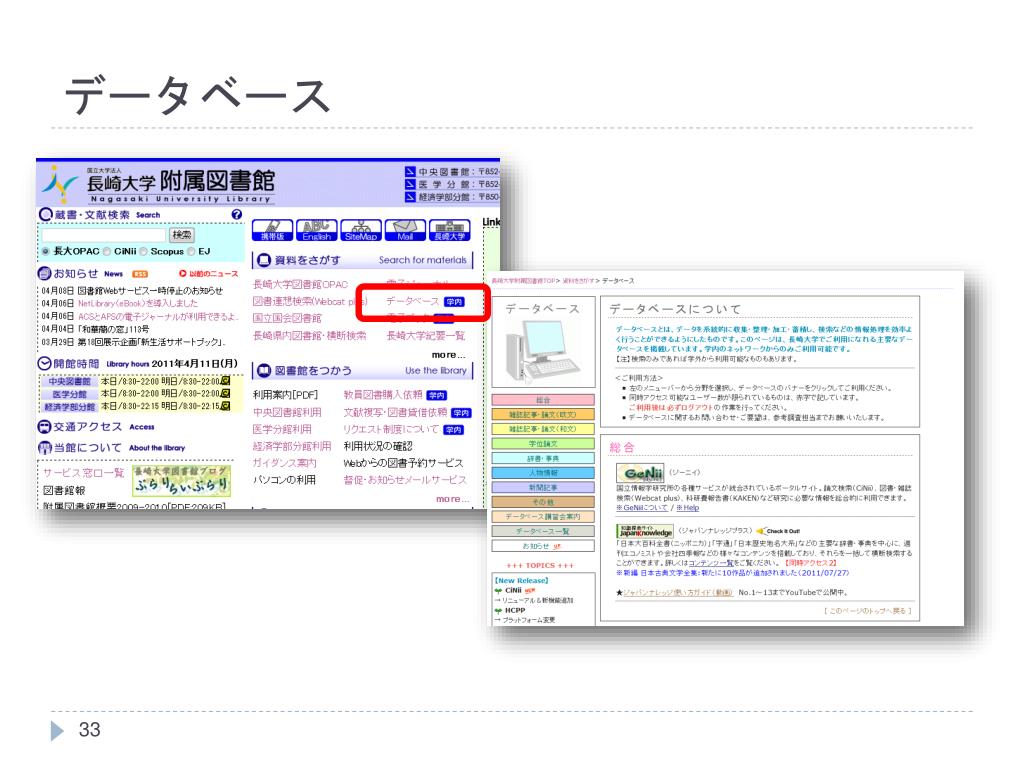Click the GeNiiについて link
The height and width of the screenshot is (768, 1024).
642,507
